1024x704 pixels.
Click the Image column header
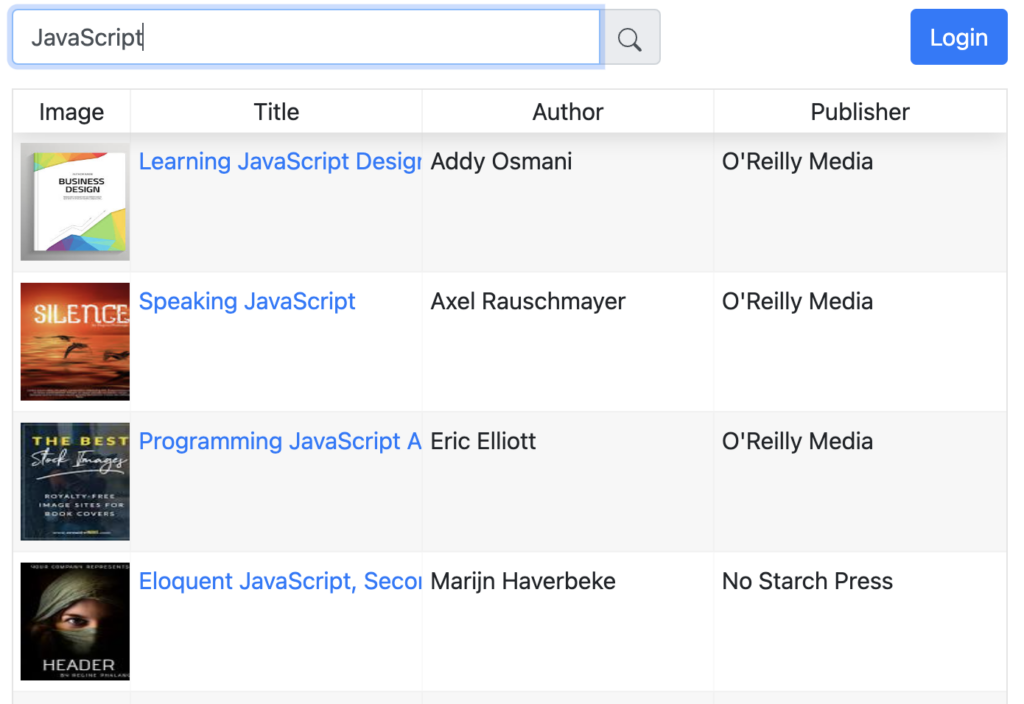(71, 112)
